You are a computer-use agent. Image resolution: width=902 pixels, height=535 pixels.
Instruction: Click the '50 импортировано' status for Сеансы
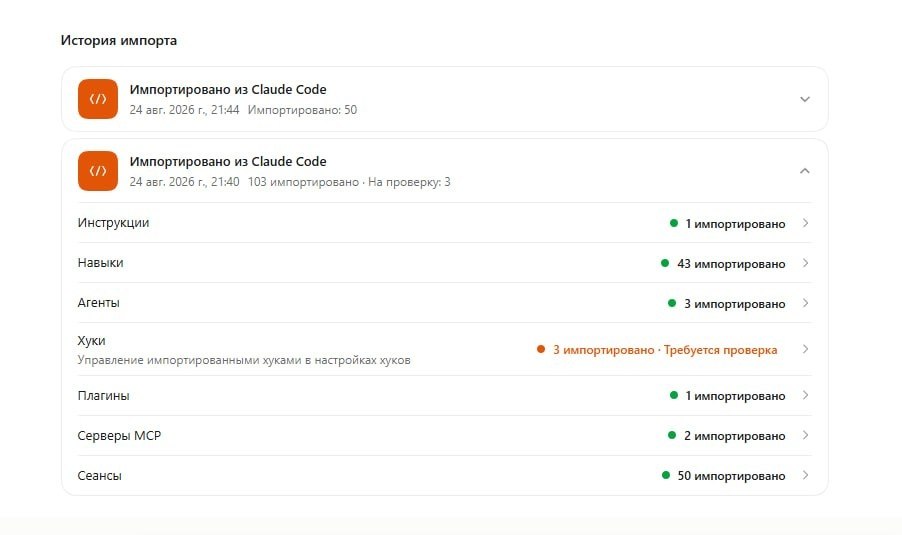731,476
